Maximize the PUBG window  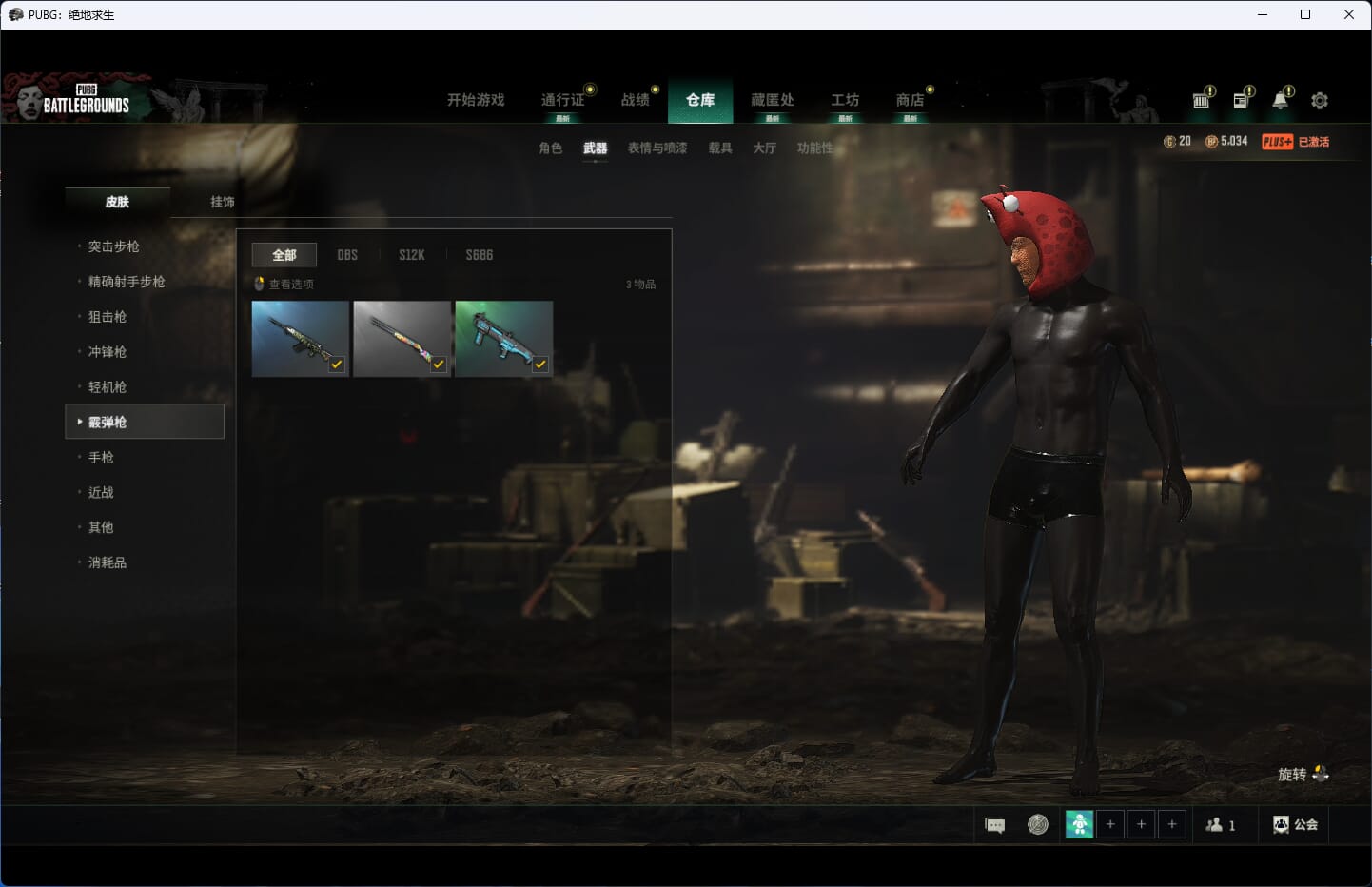(1305, 14)
